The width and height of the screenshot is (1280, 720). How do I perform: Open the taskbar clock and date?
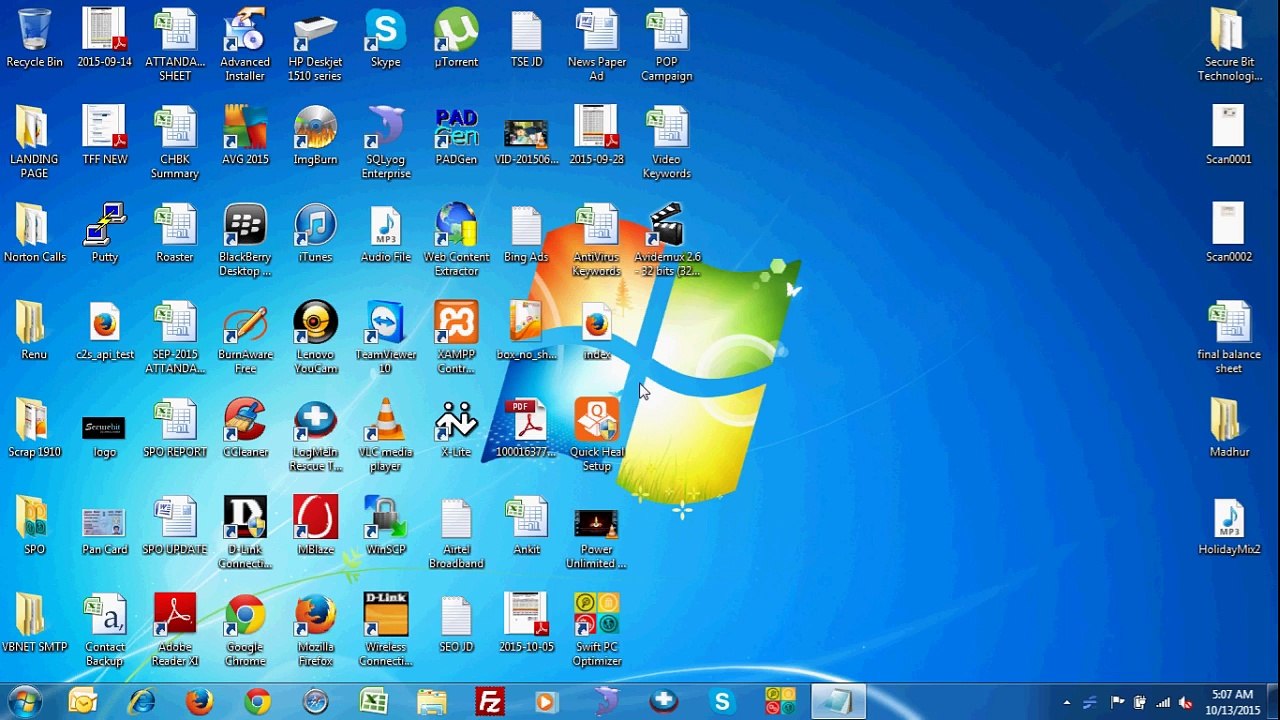pos(1232,702)
